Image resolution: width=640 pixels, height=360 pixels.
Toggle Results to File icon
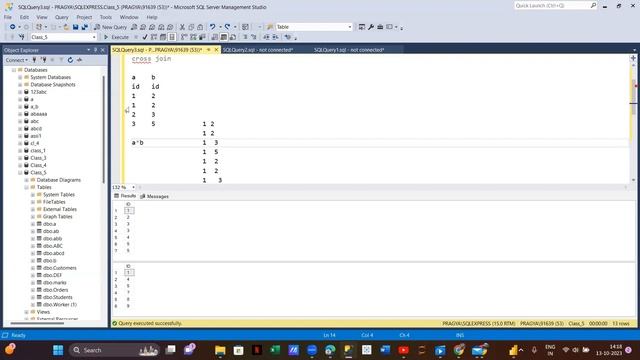233,37
